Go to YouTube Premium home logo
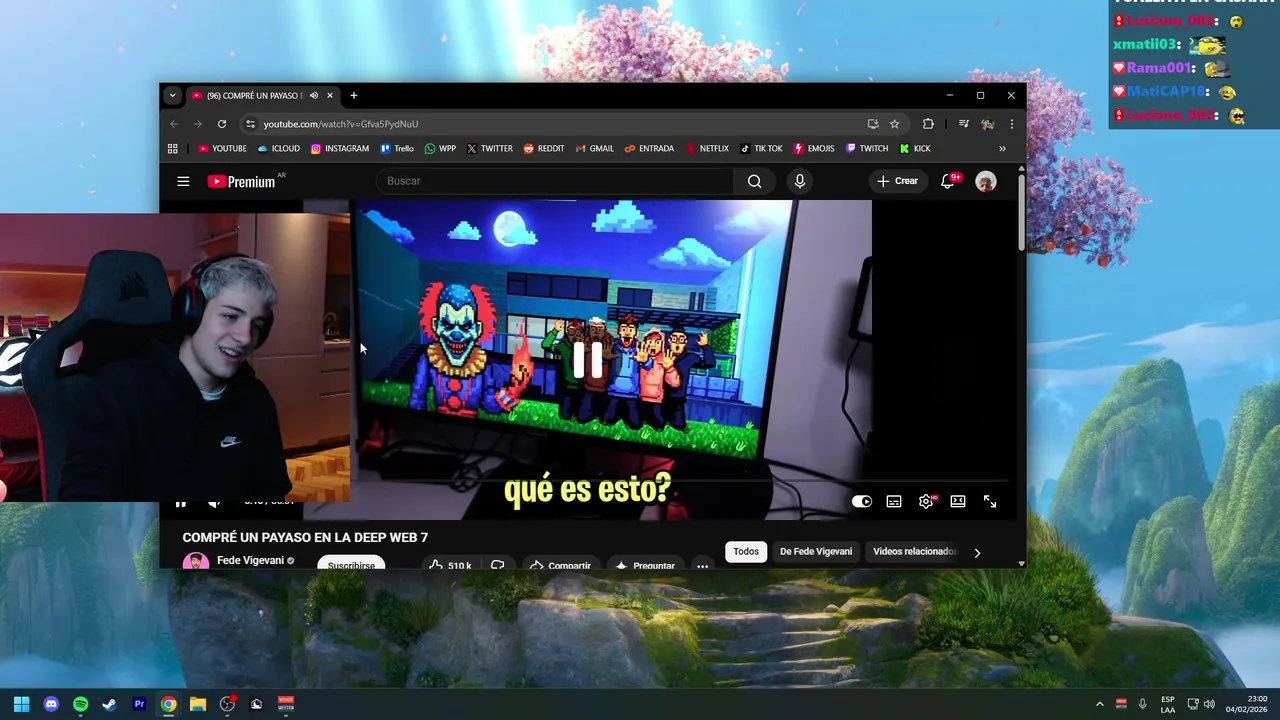Image resolution: width=1280 pixels, height=720 pixels. [x=241, y=181]
